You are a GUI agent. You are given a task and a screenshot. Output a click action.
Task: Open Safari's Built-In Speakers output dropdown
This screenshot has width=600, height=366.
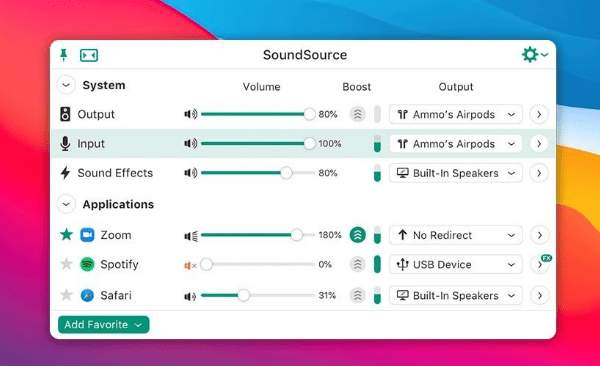456,296
